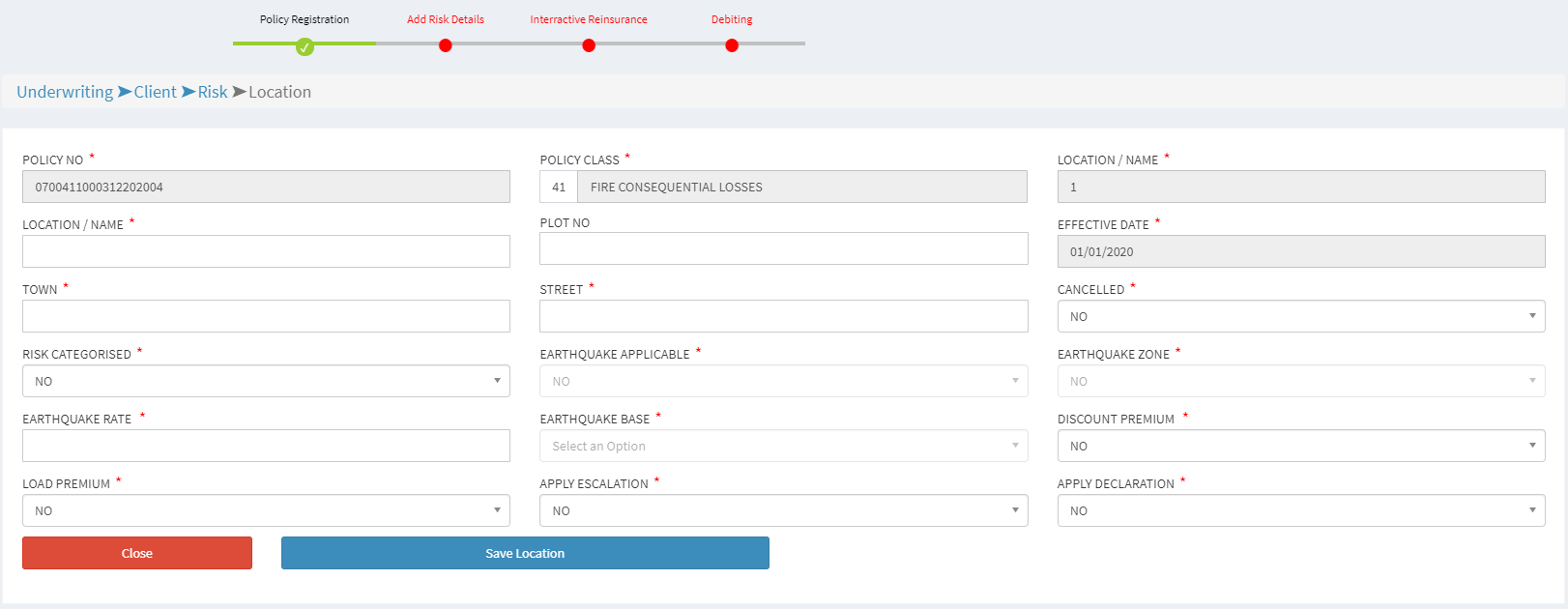Open the Risk breadcrumb link
The image size is (1568, 609).
coord(213,92)
